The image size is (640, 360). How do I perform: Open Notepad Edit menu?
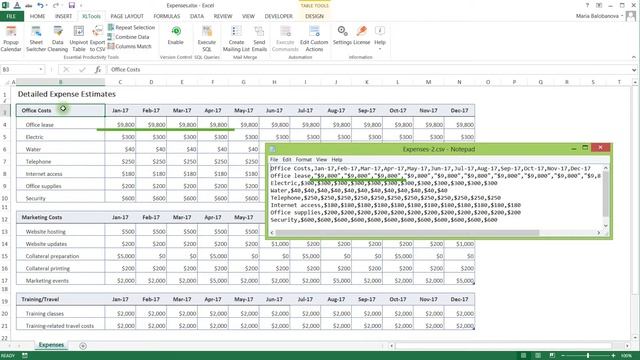pos(287,160)
